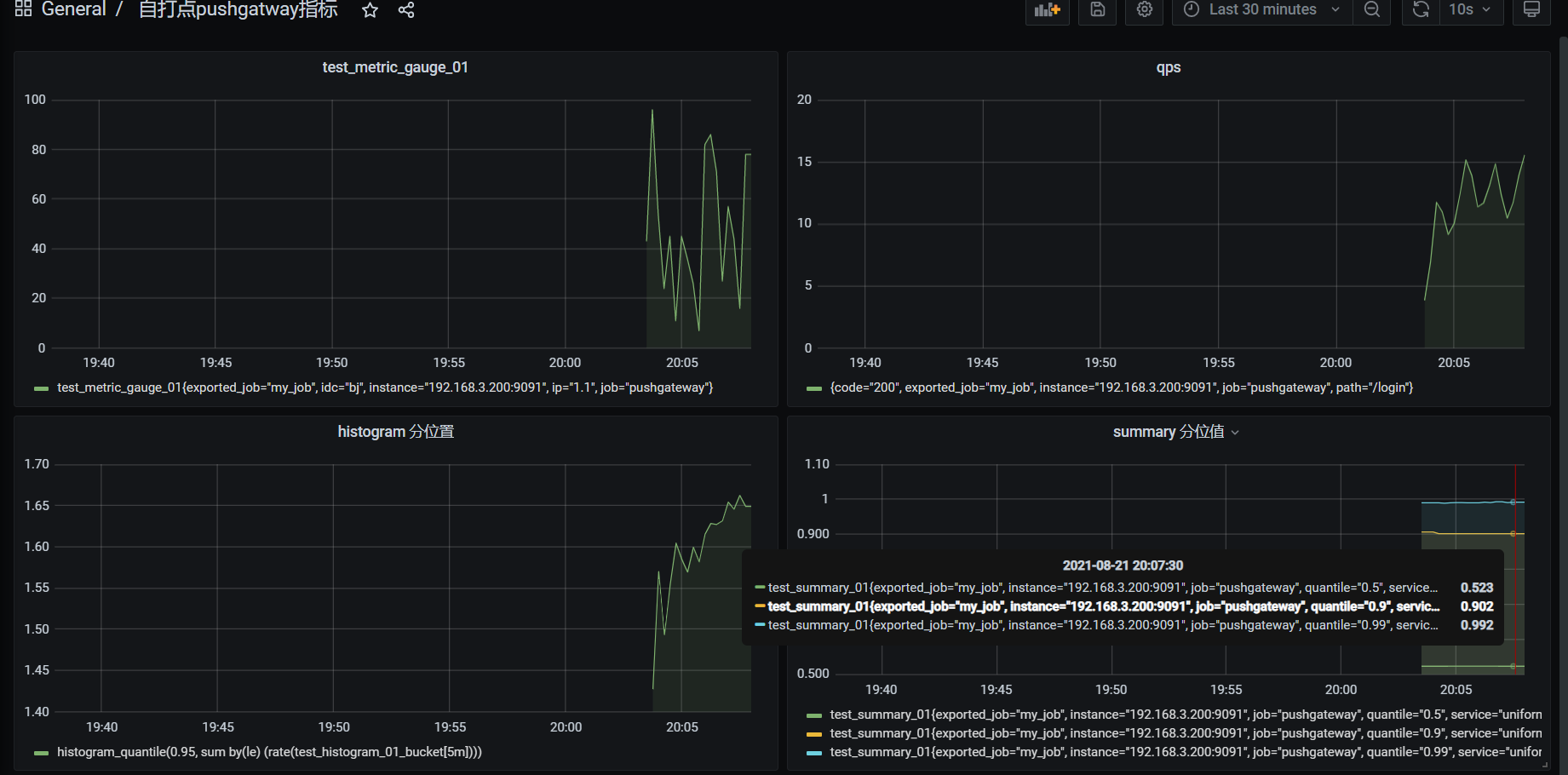Click the 自打点pushgatway指标 dashboard title

[238, 9]
